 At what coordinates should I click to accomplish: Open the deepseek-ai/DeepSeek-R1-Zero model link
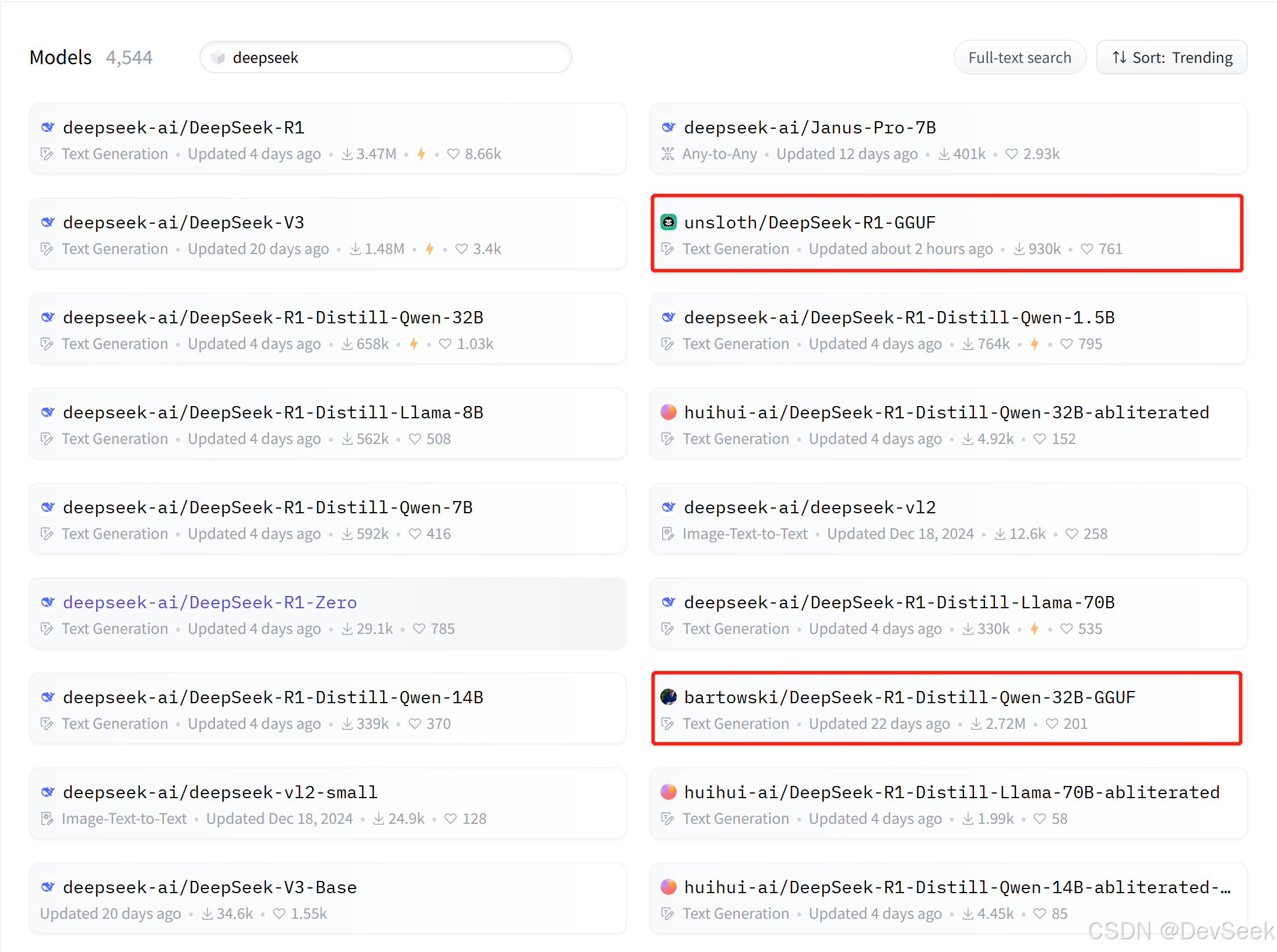pos(210,602)
